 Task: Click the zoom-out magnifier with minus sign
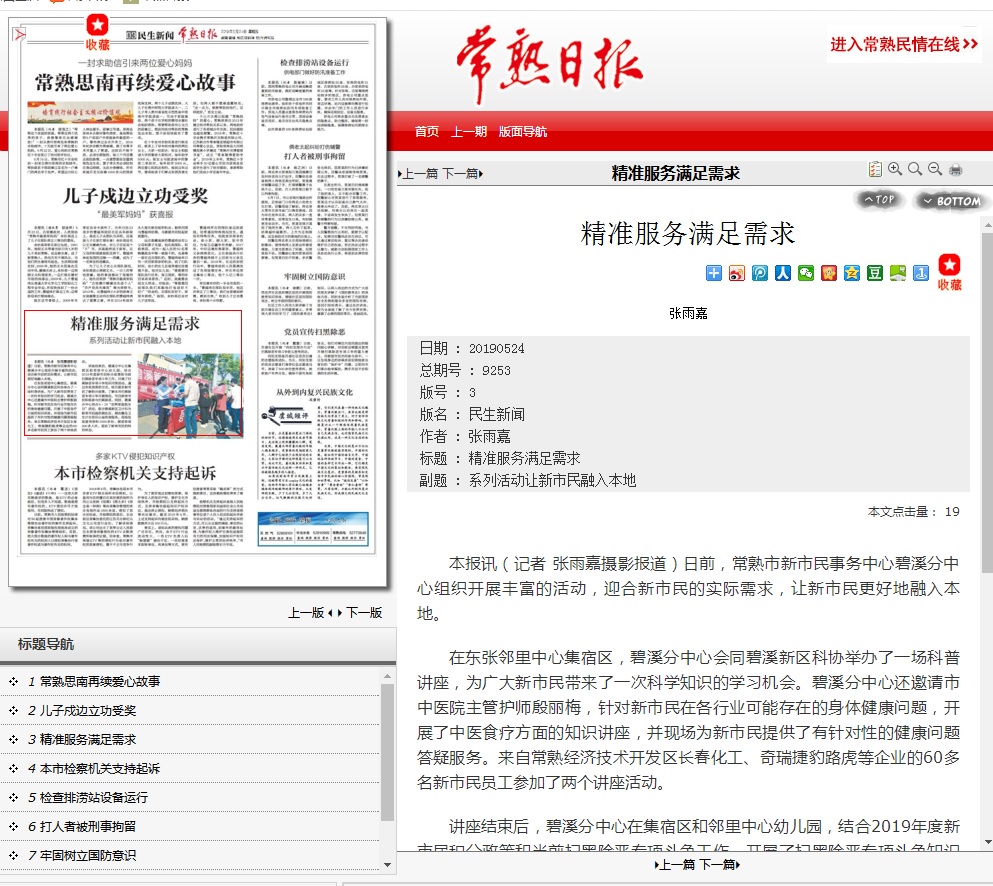(x=935, y=169)
